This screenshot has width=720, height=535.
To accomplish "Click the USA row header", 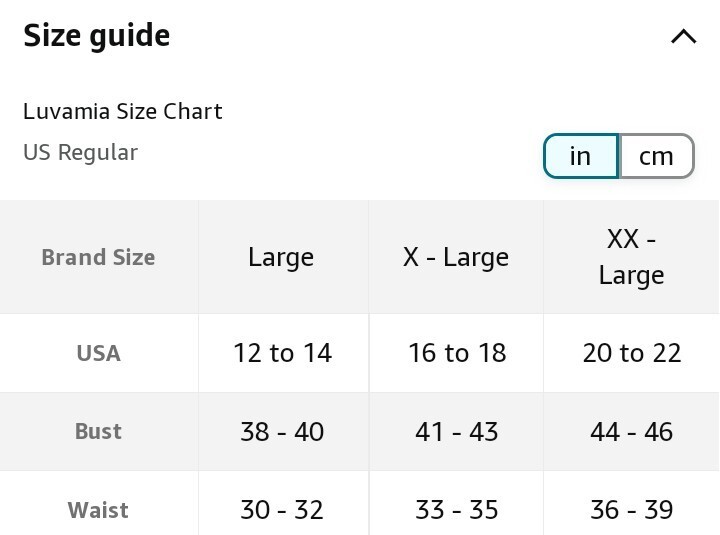I will 98,353.
